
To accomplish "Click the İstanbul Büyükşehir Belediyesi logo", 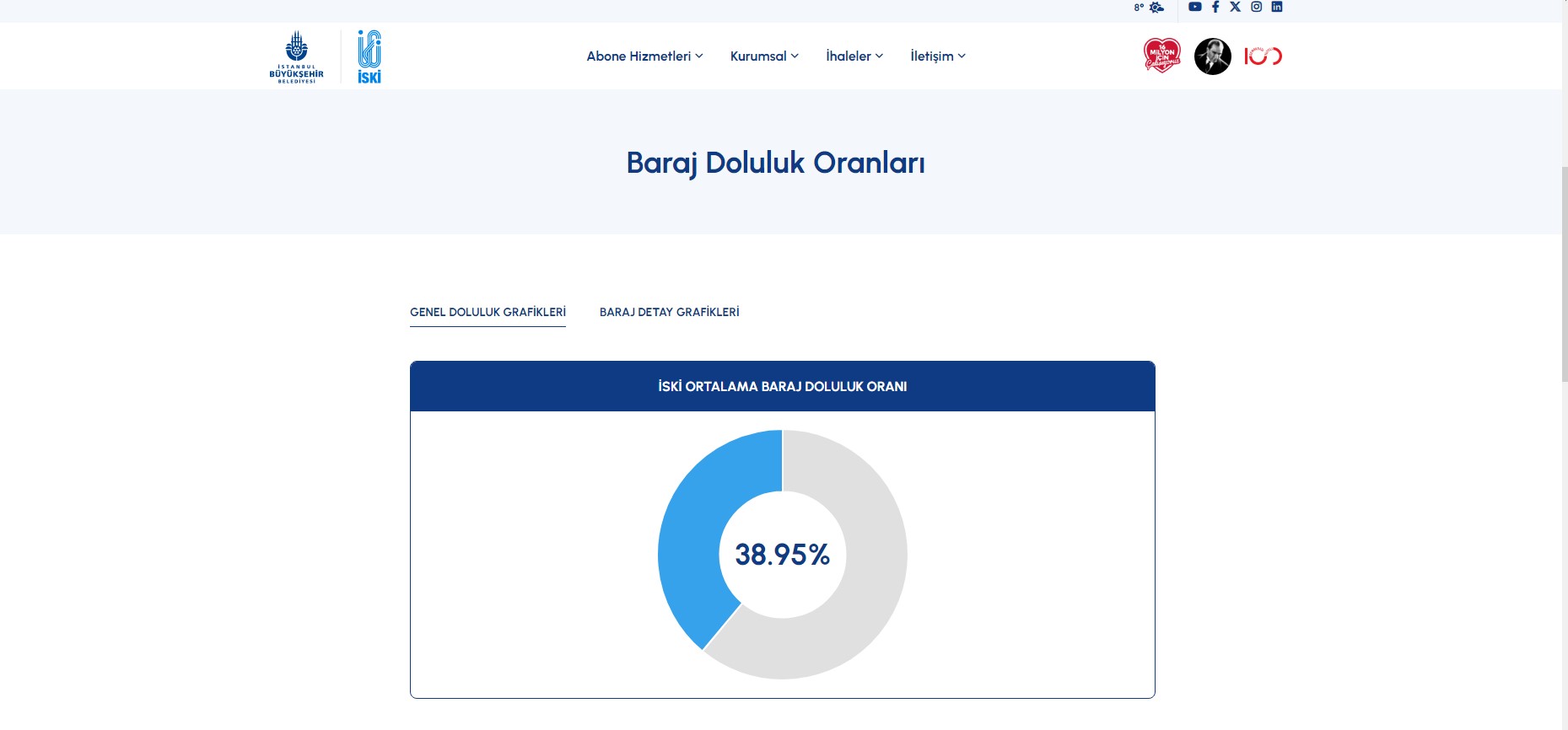I will click(296, 57).
